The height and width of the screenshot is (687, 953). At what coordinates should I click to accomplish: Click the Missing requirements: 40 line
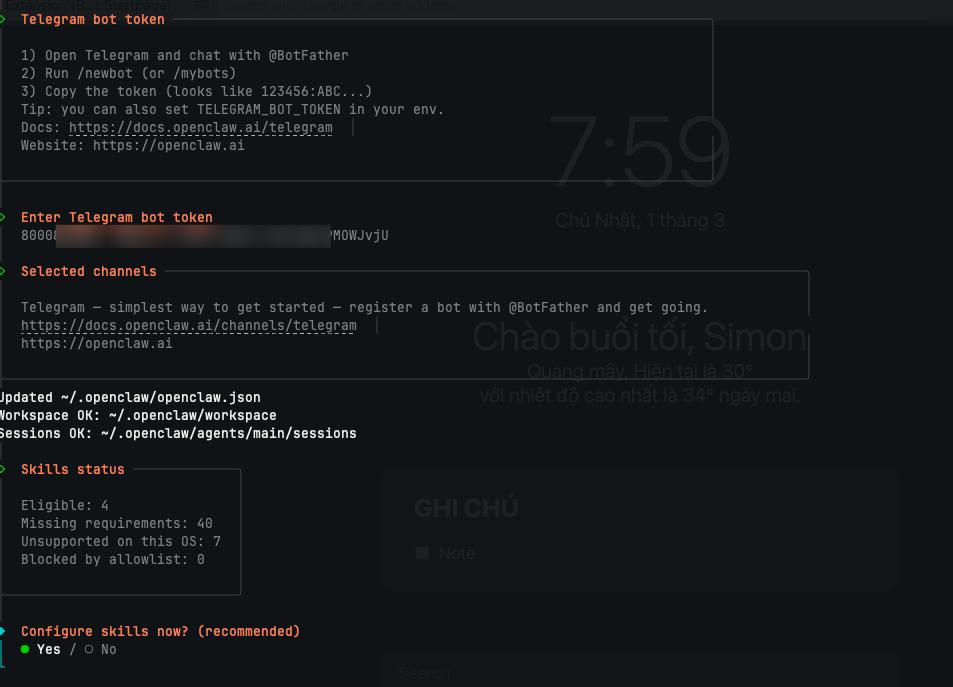coord(116,523)
